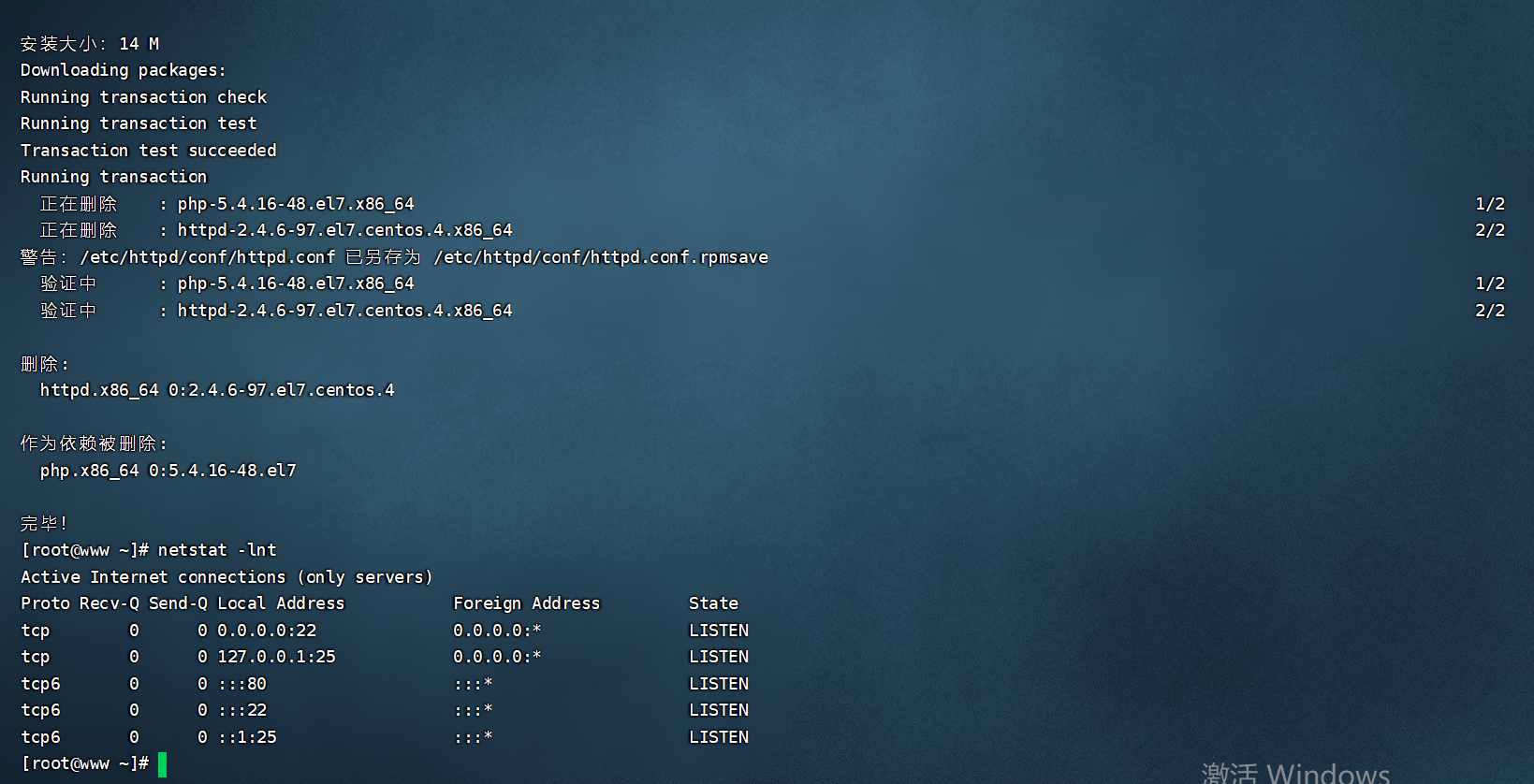Click local address ':::80'
Viewport: 1534px width, 784px height.
coord(242,684)
